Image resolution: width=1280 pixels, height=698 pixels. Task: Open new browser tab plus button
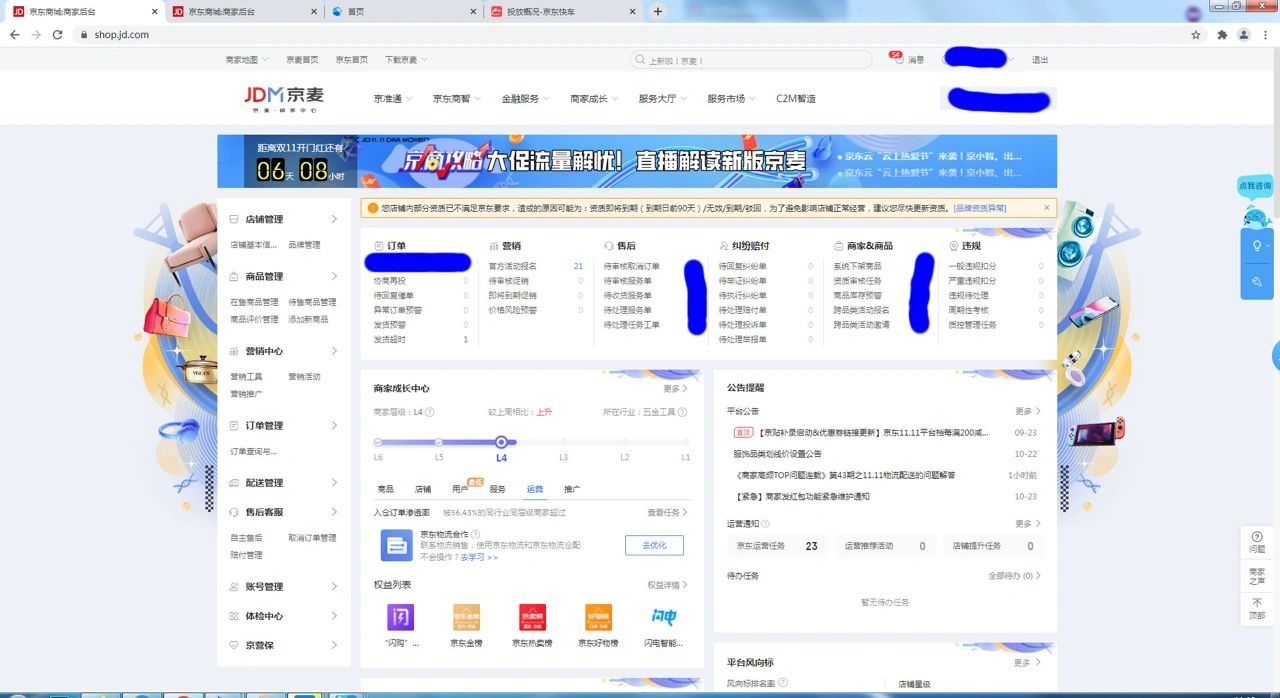pos(657,11)
